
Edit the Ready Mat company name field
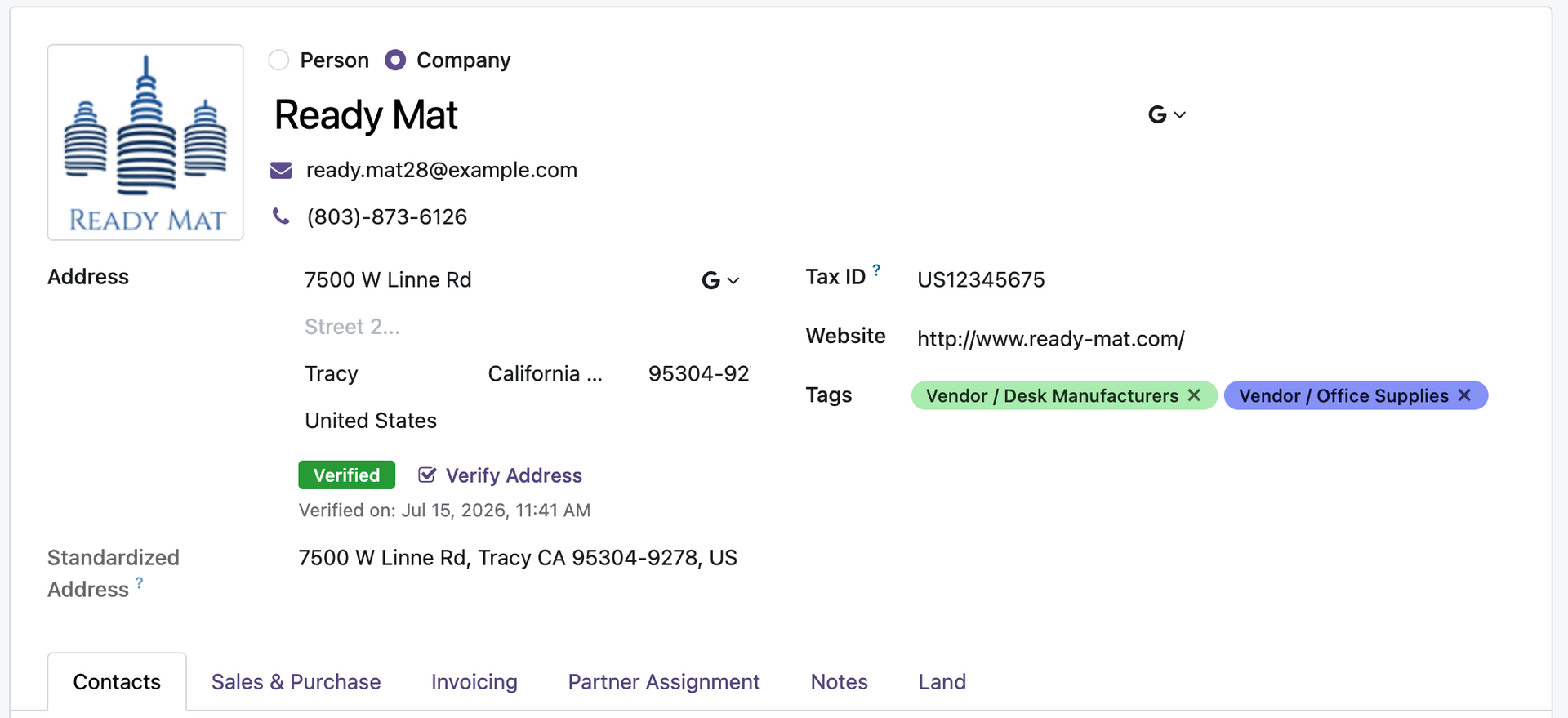[702, 115]
